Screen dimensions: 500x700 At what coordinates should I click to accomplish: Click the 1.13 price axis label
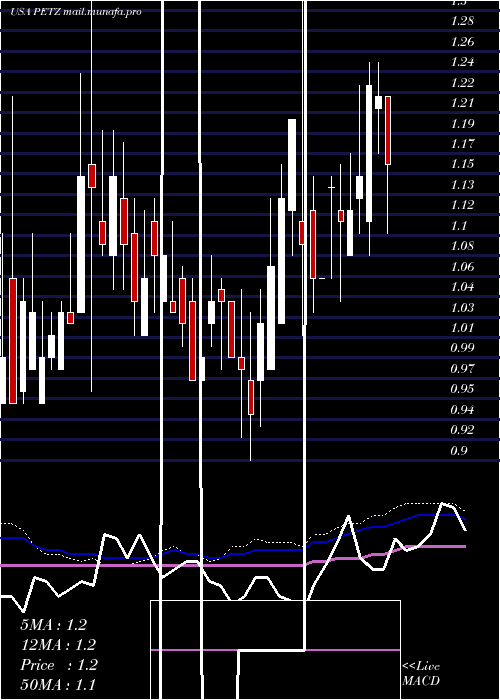(x=462, y=184)
